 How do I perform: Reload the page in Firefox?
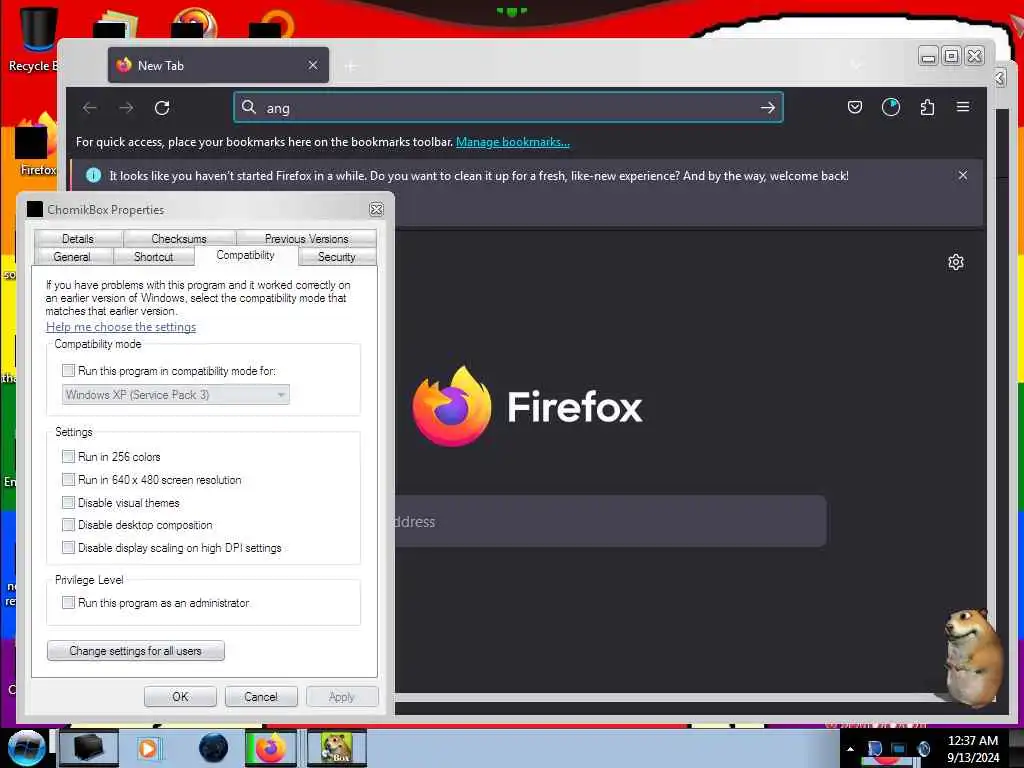[x=162, y=108]
